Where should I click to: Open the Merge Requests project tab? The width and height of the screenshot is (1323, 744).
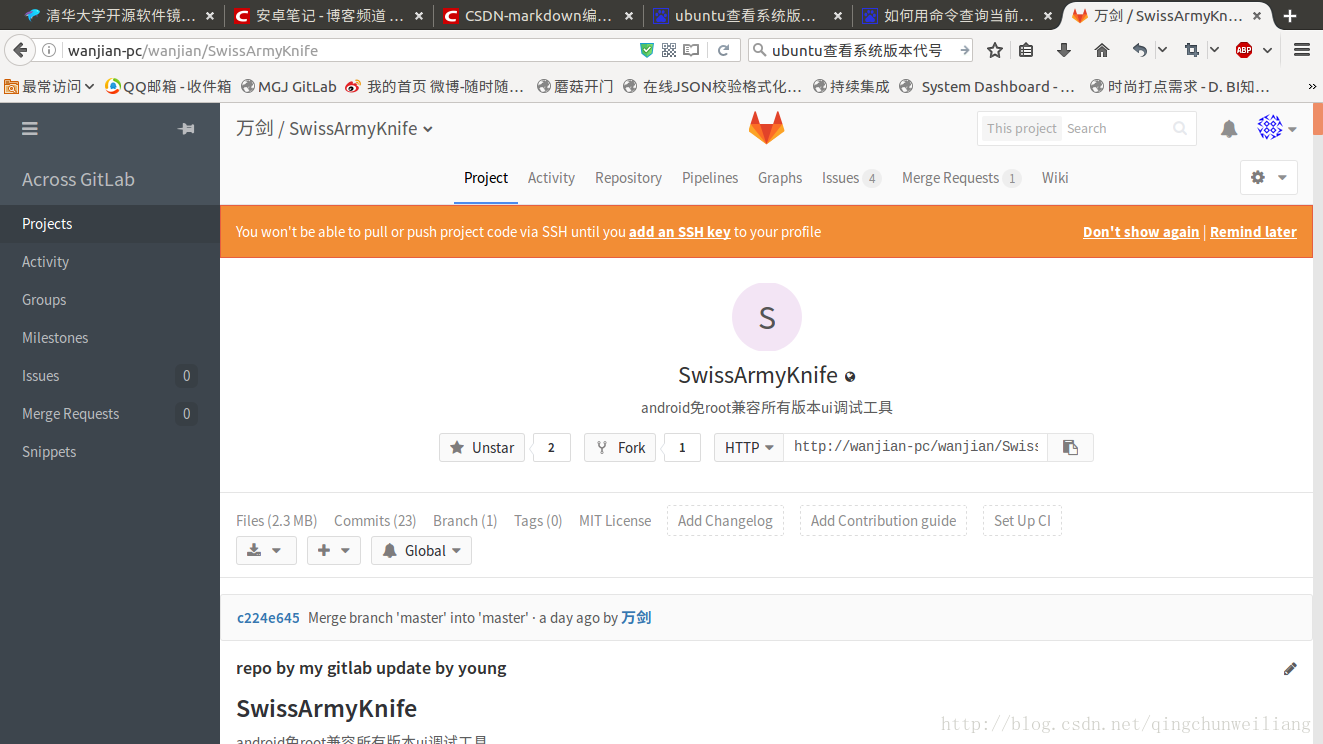pos(961,178)
